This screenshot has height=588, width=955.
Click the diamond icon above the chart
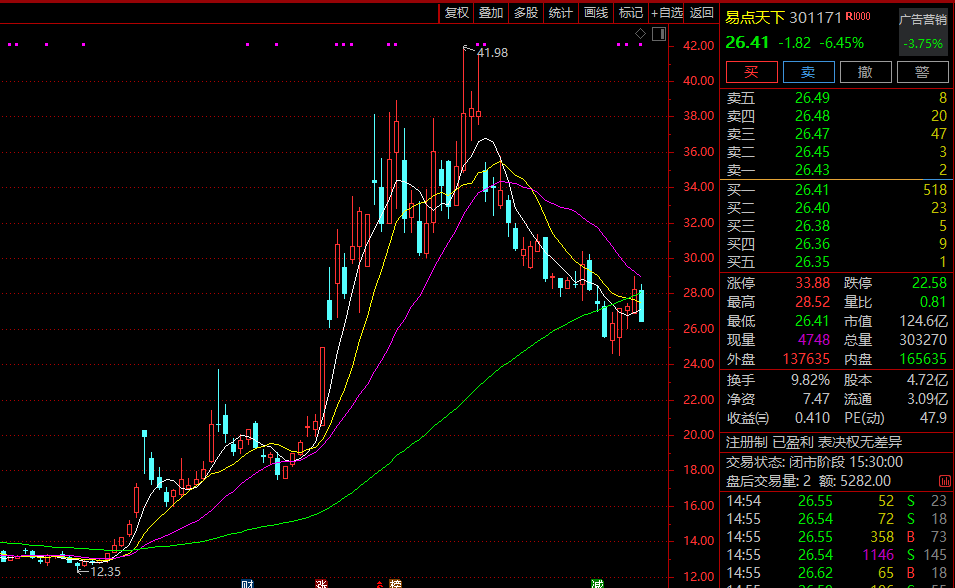[641, 34]
